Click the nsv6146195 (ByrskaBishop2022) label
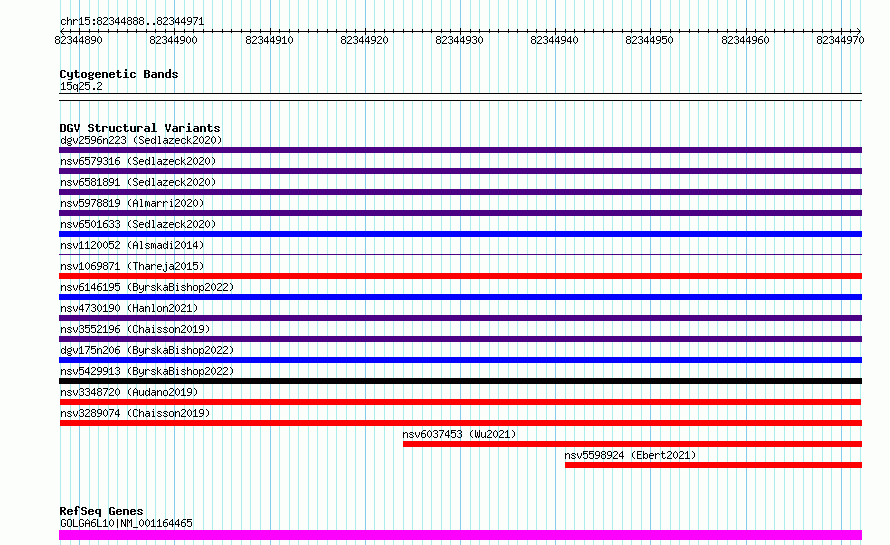 click(x=147, y=287)
